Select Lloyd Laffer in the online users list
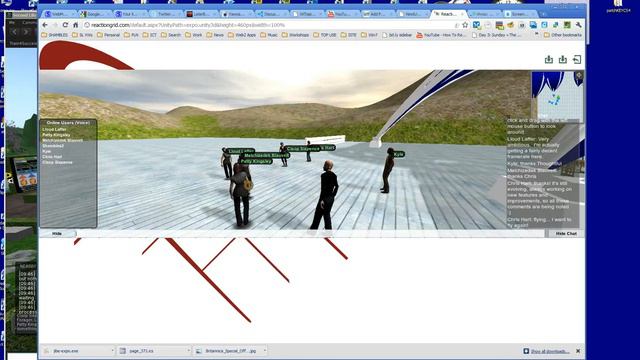 (x=54, y=129)
